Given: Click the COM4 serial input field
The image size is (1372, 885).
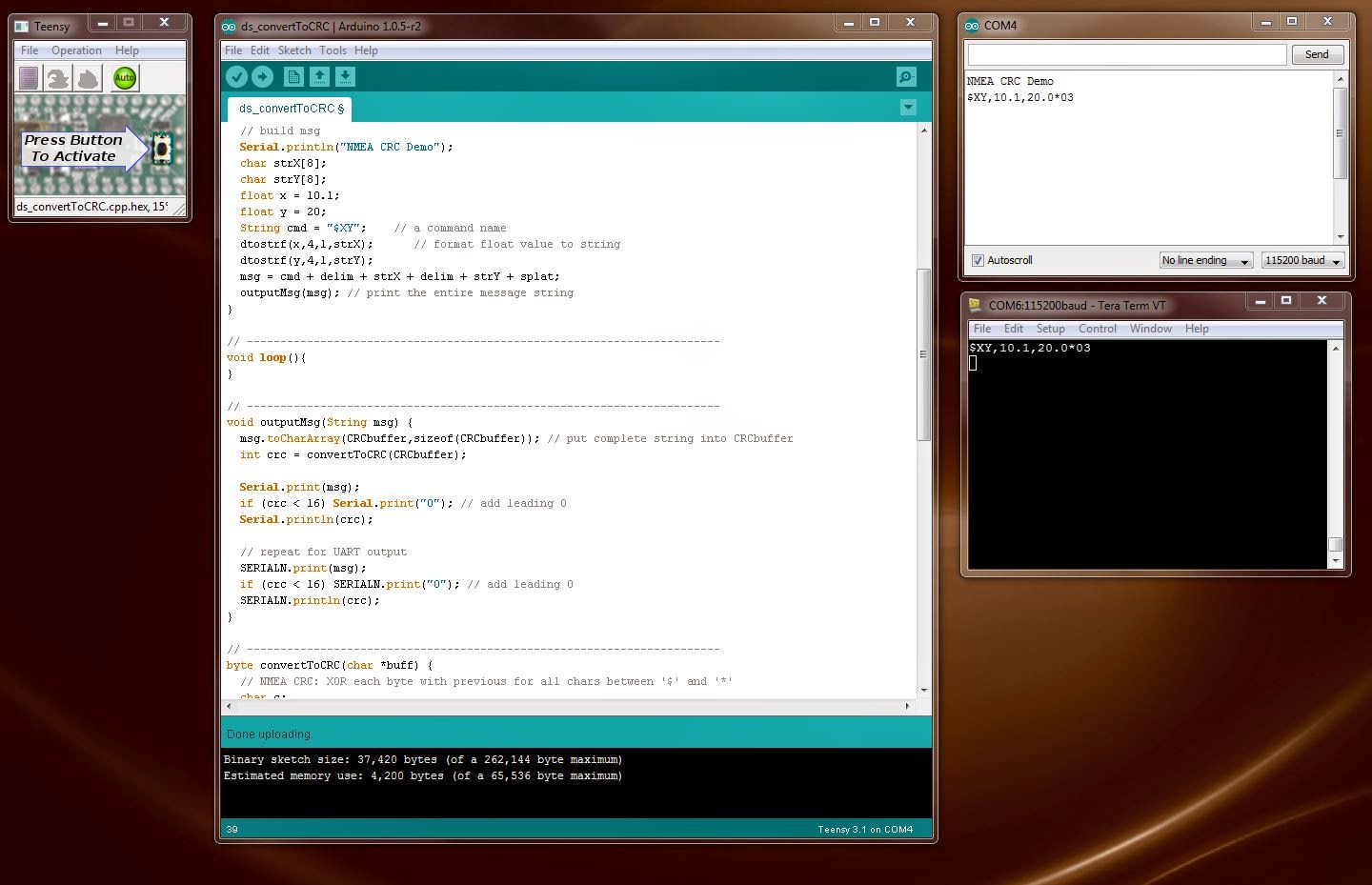Looking at the screenshot, I should [x=1127, y=54].
